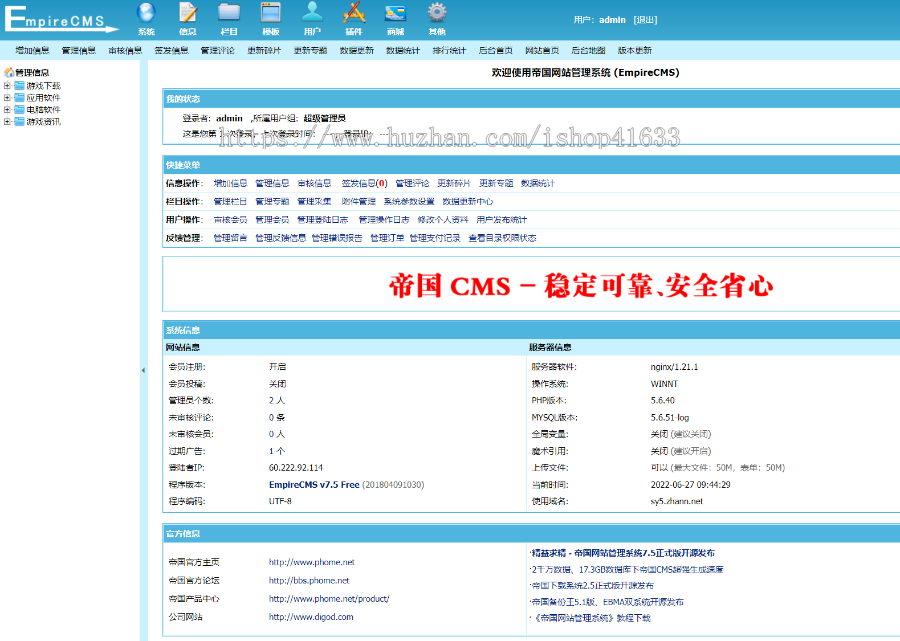Screen dimensions: 900x641
Task: Select 数据更新 in the top menu bar
Action: click(356, 50)
